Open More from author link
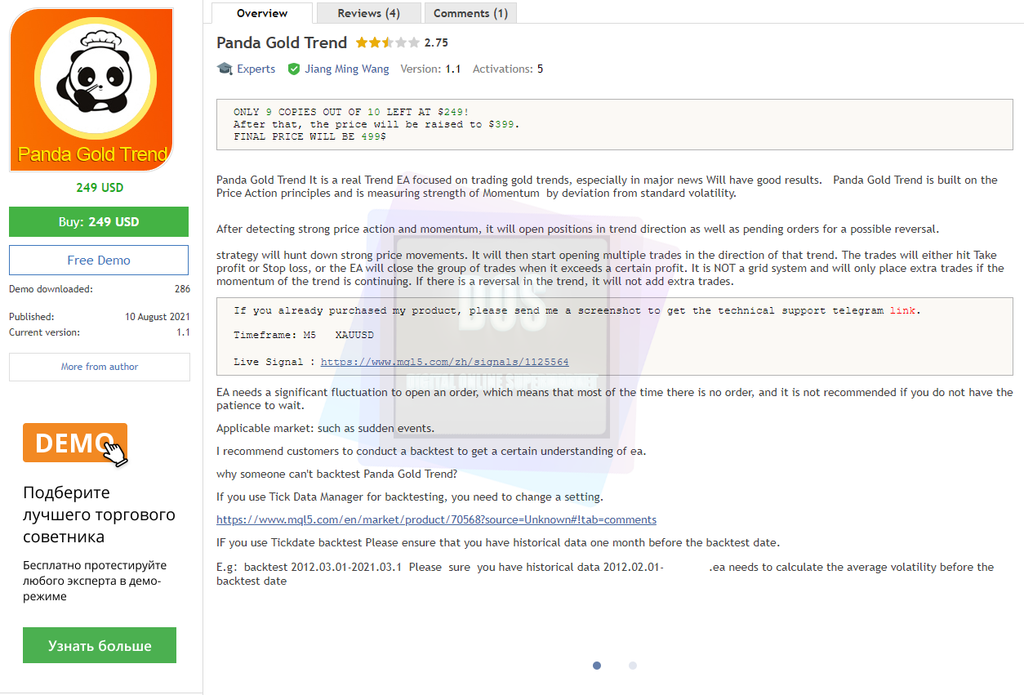 point(99,367)
